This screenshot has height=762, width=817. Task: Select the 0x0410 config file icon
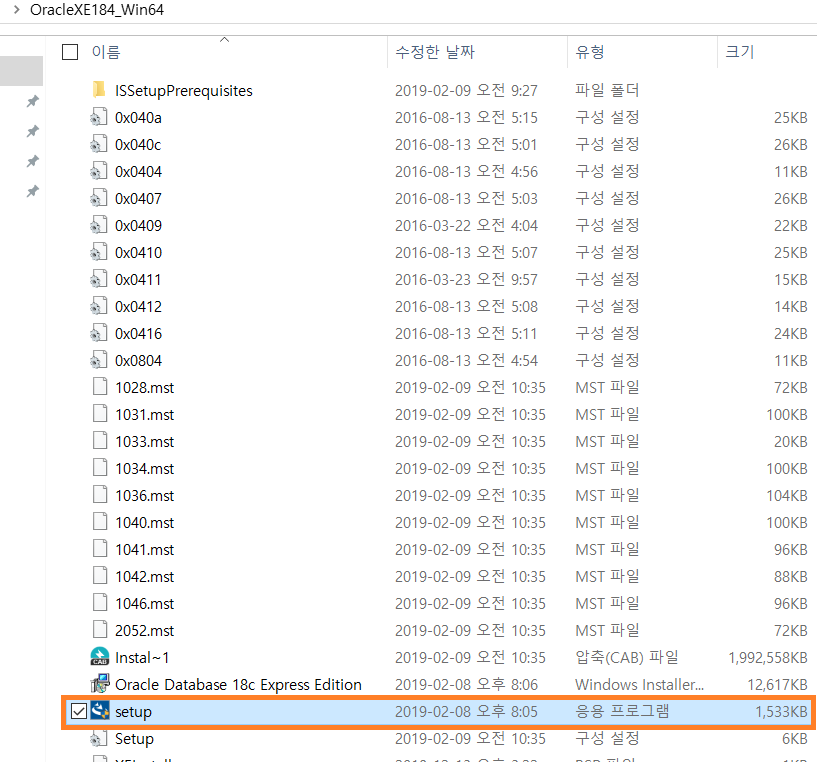pos(99,252)
